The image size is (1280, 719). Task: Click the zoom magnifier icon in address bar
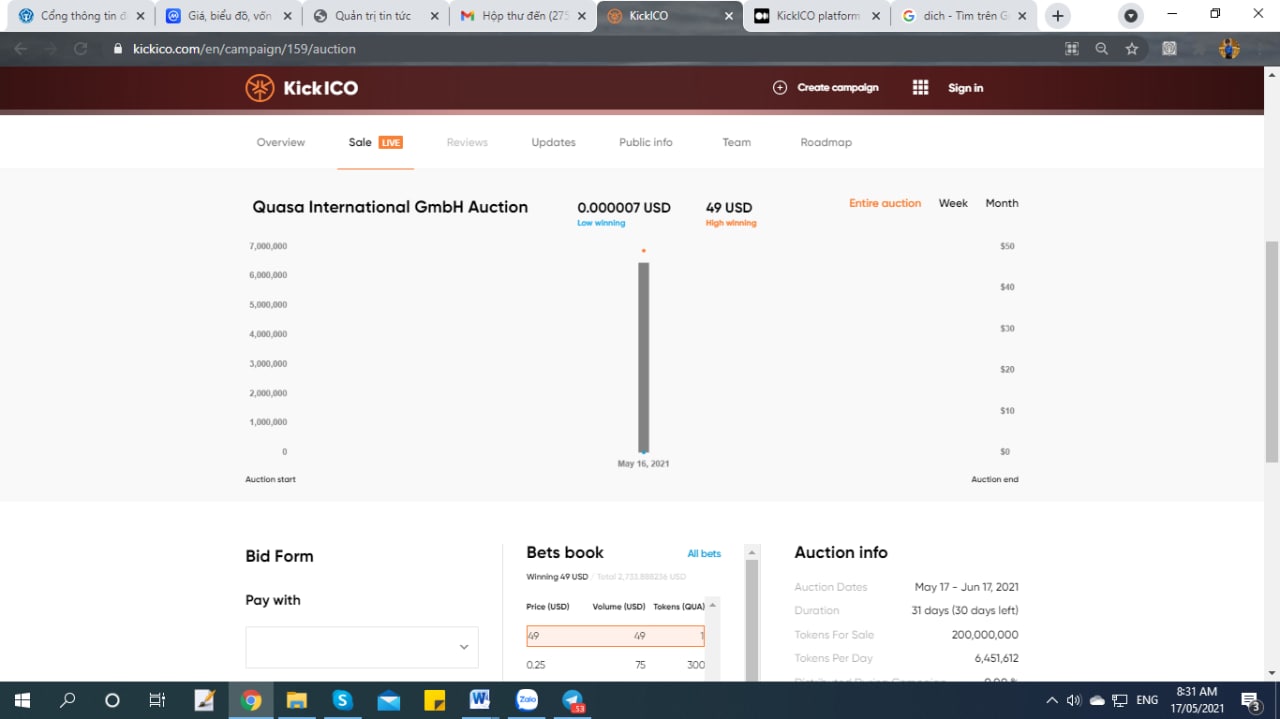(1102, 49)
